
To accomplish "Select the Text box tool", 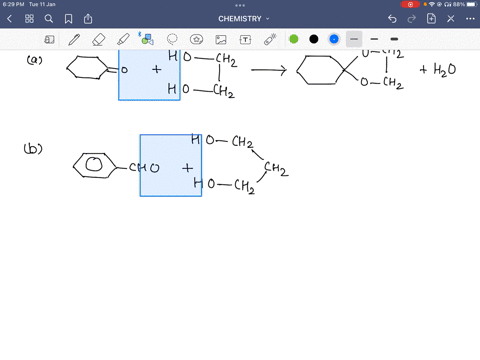I will 245,40.
